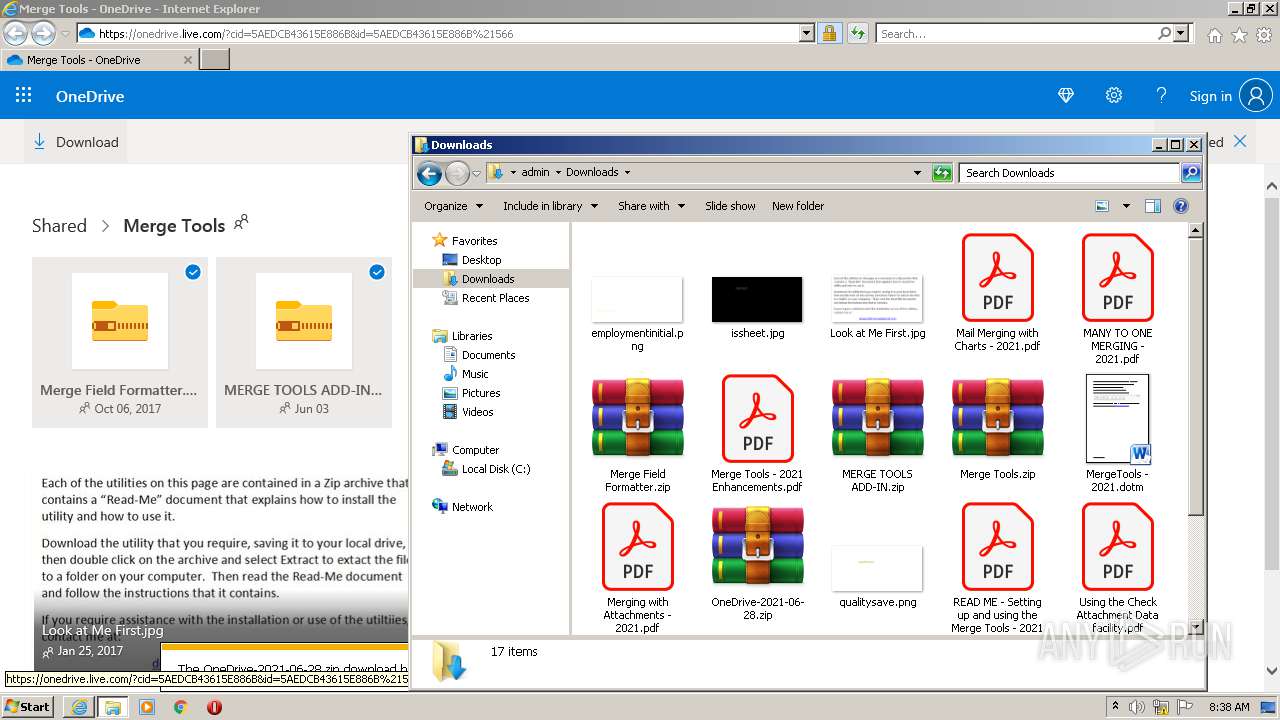
Task: Click the Download arrow icon in OneDrive
Action: [40, 142]
